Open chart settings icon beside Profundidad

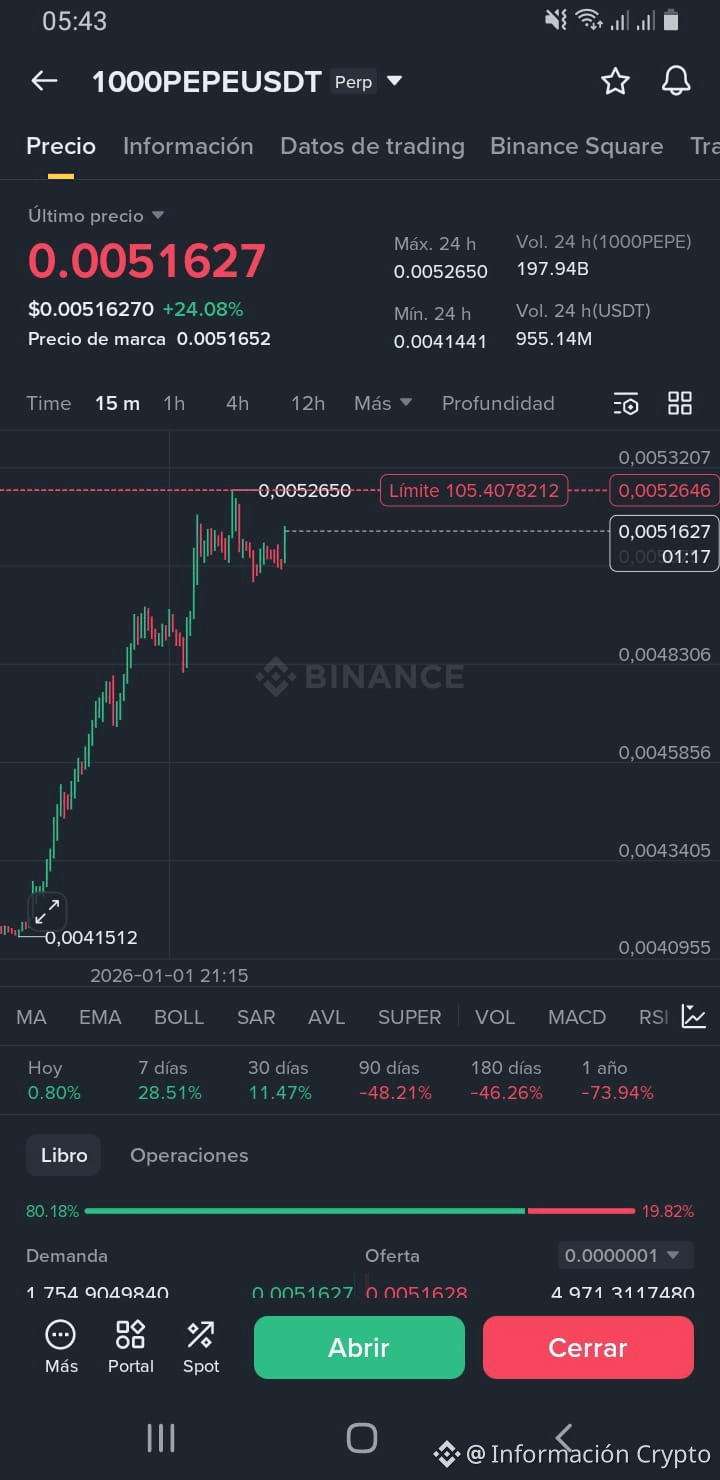click(626, 404)
